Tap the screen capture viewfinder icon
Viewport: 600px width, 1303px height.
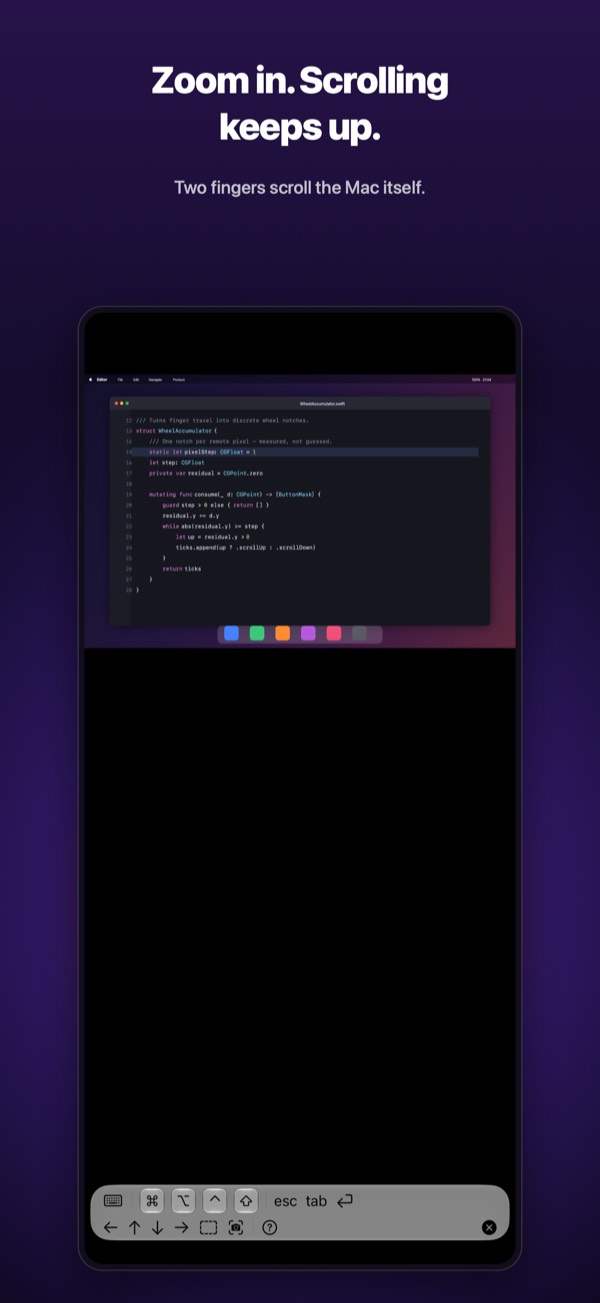[x=236, y=1227]
